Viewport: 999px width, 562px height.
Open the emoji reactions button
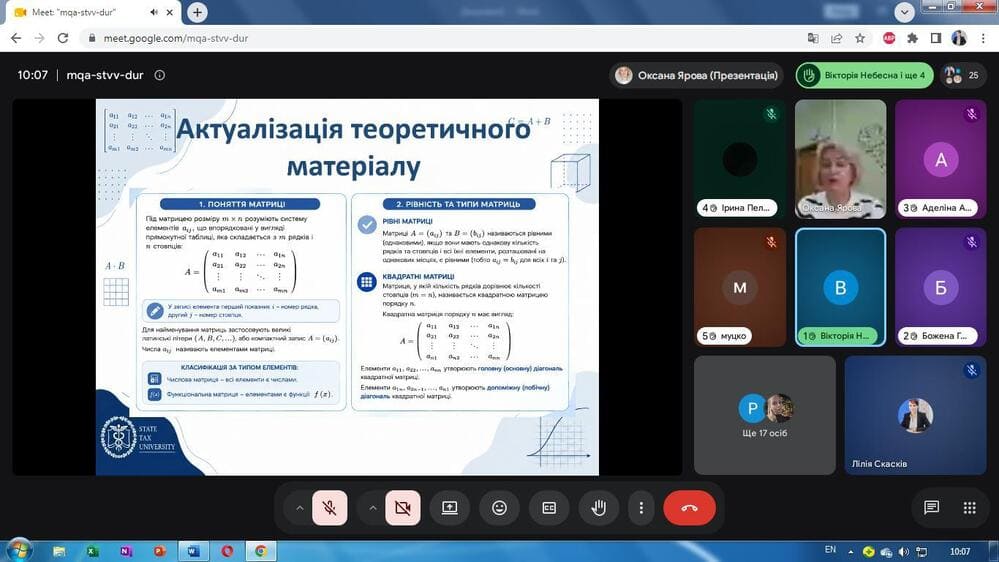click(x=500, y=508)
